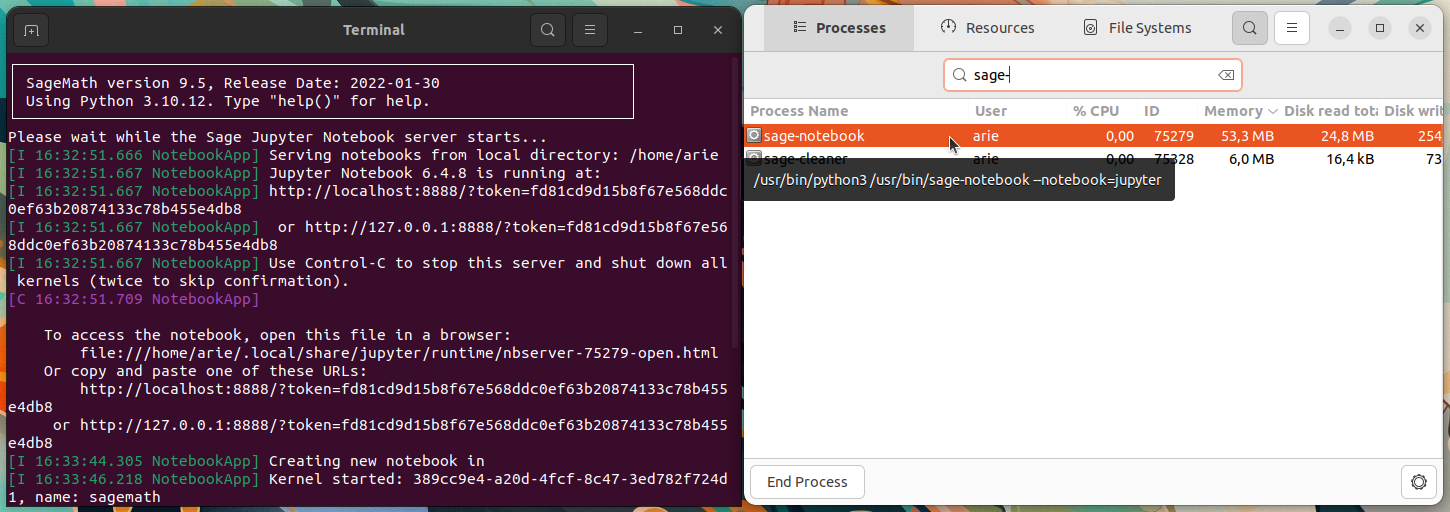The height and width of the screenshot is (512, 1450).
Task: Sort by Disk read total column
Action: [x=1331, y=111]
